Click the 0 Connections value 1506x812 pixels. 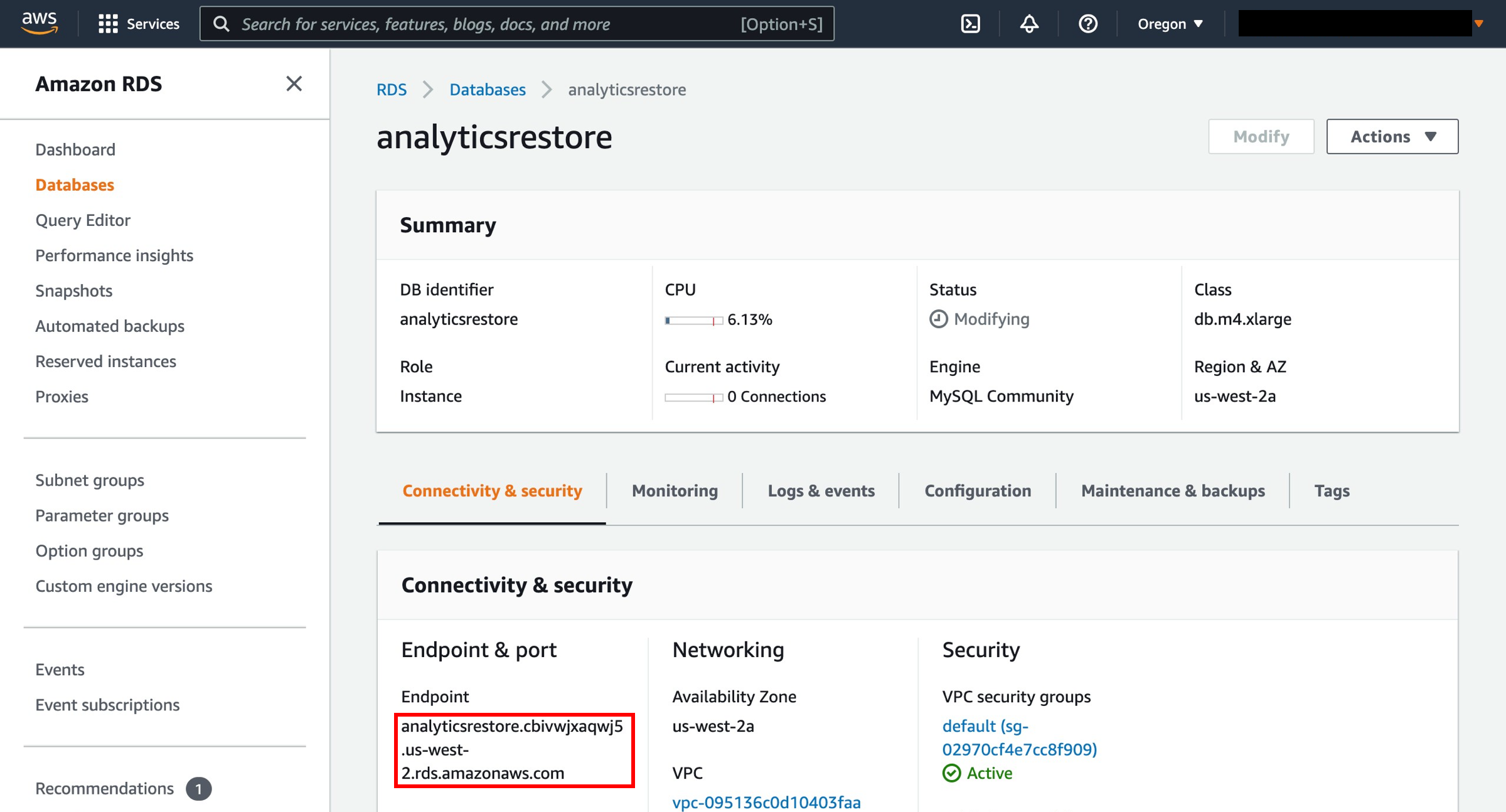coord(777,397)
